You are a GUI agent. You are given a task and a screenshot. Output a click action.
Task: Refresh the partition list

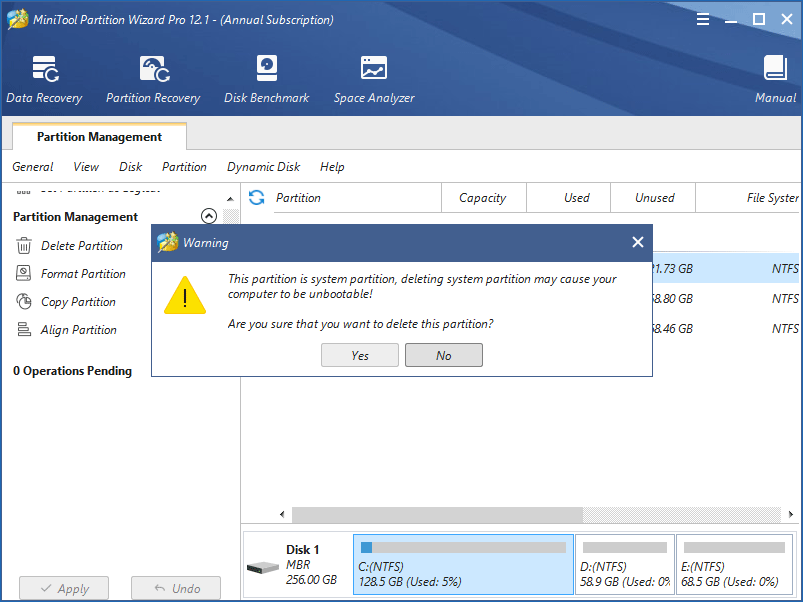coord(257,198)
